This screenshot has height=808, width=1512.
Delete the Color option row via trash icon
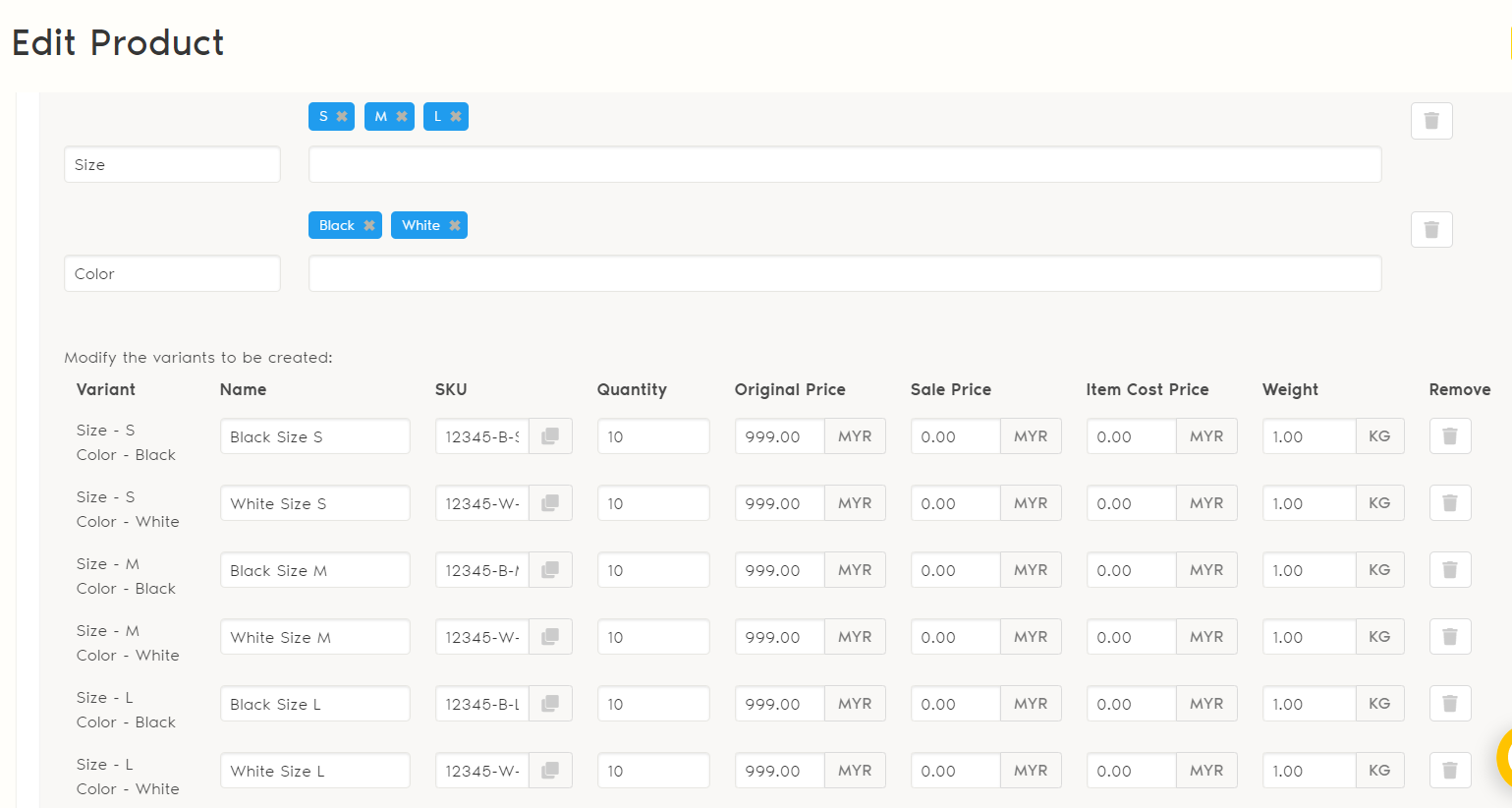(1430, 230)
